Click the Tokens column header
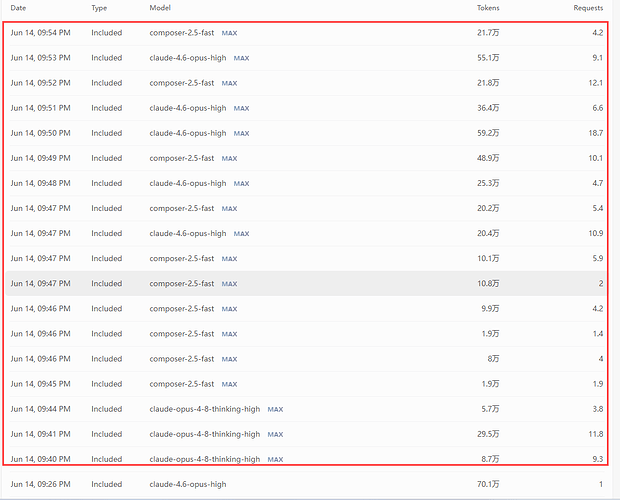 coord(488,8)
